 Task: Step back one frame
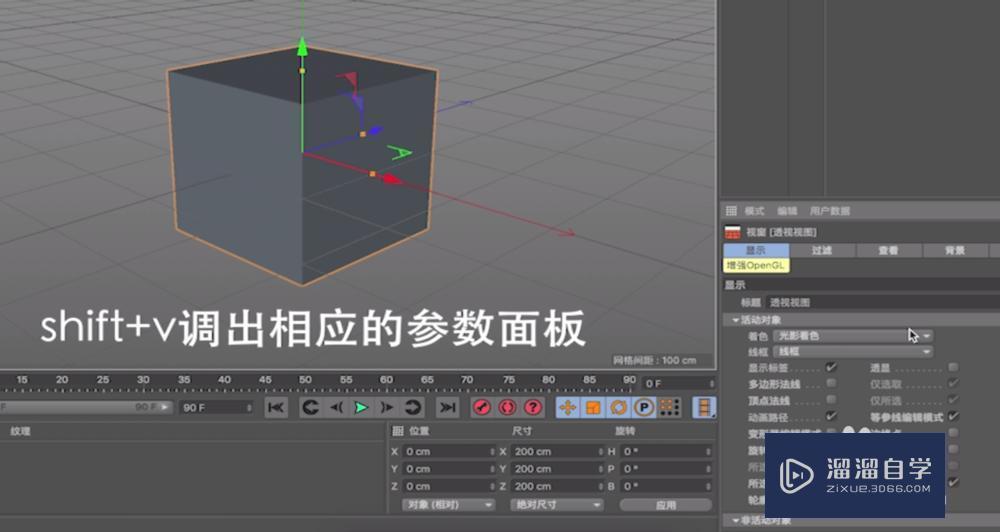[x=336, y=407]
